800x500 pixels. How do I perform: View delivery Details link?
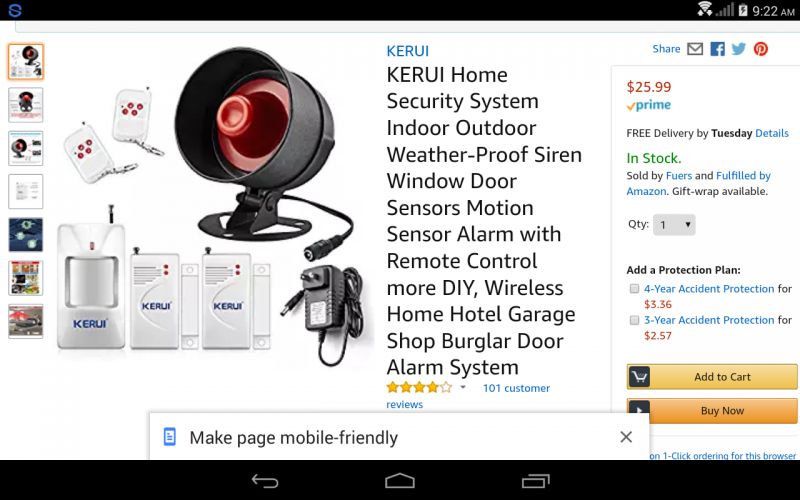(x=772, y=133)
